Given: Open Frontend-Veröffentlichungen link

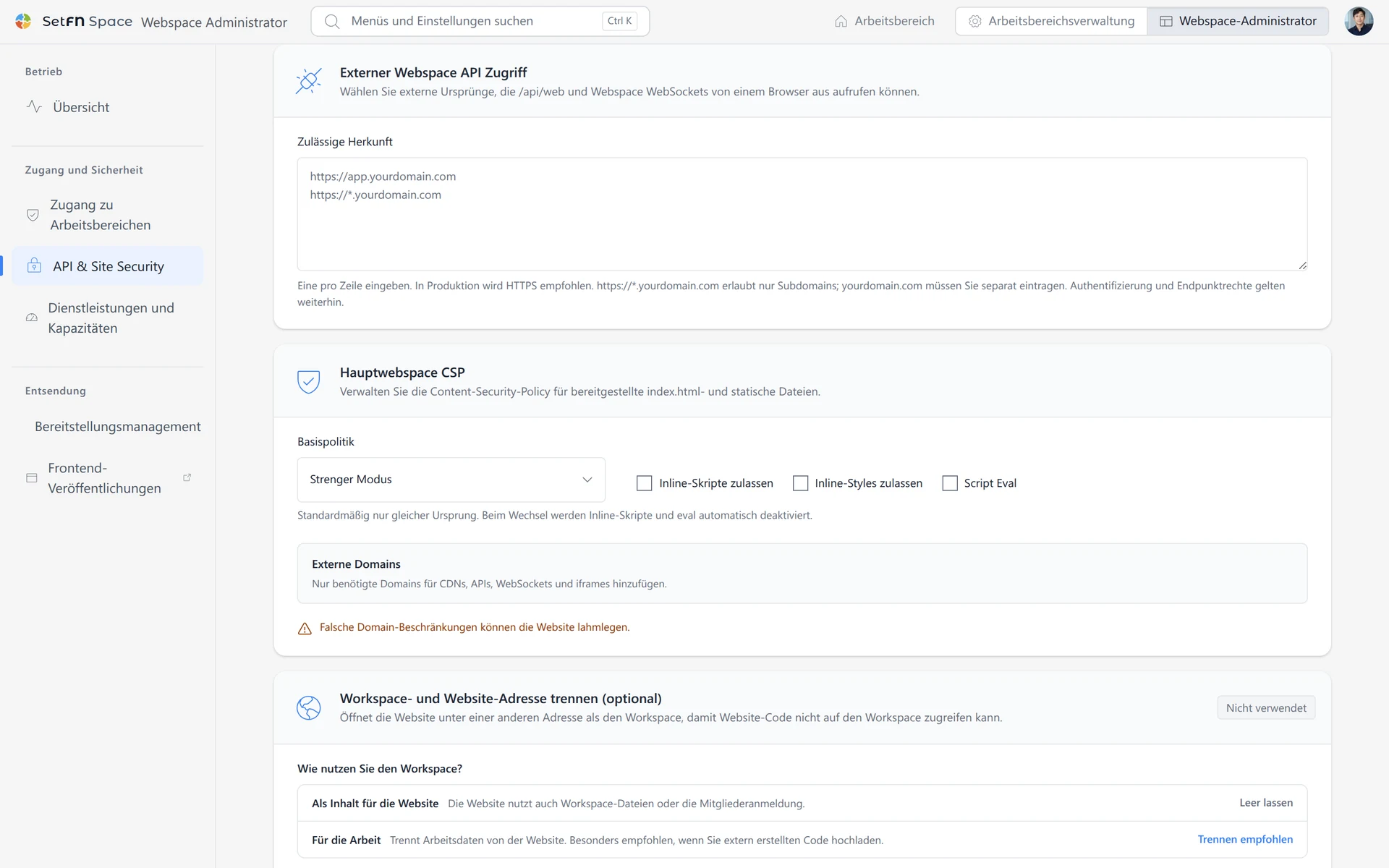Looking at the screenshot, I should [x=107, y=478].
